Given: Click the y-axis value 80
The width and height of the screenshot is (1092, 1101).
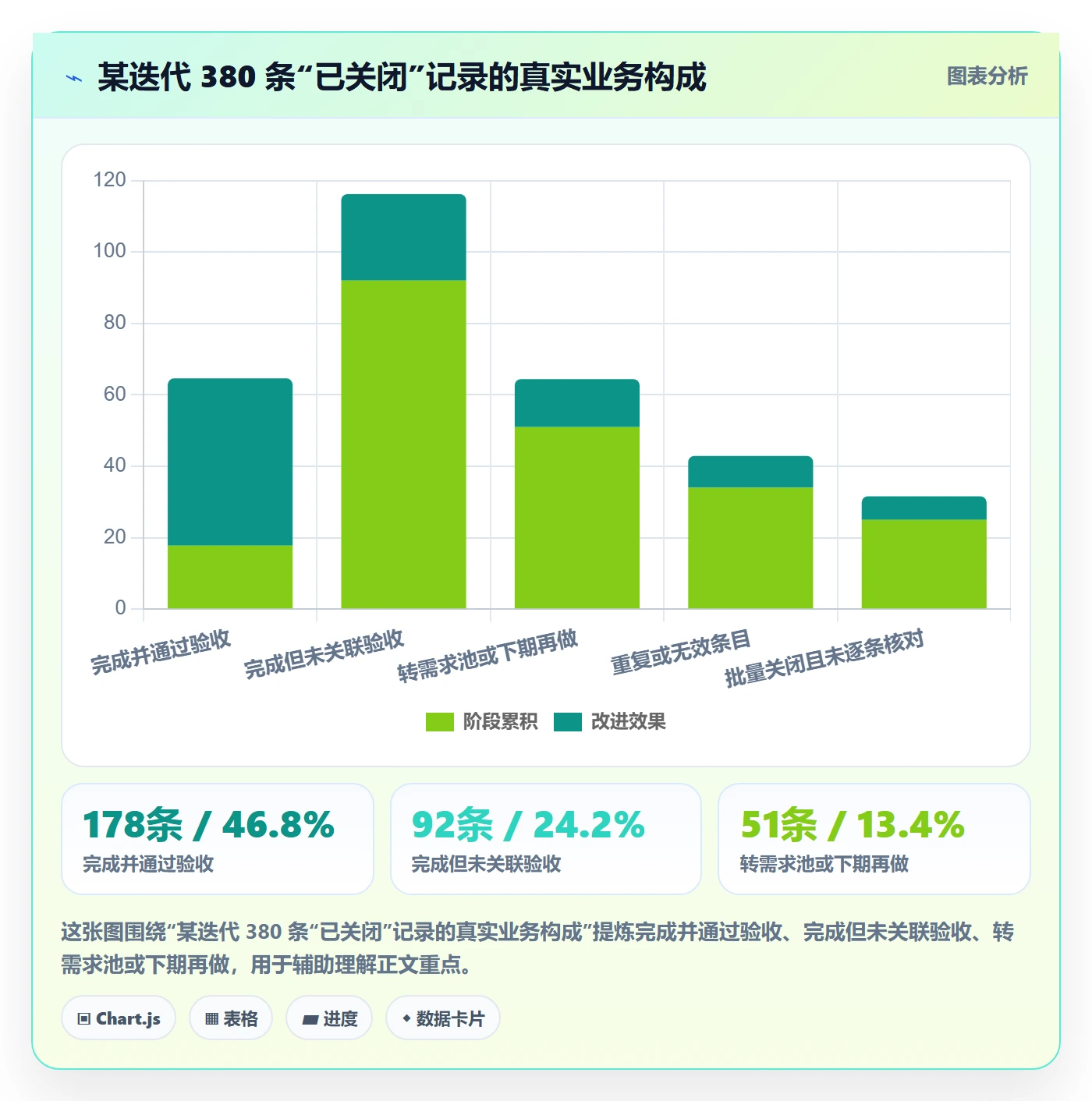Looking at the screenshot, I should tap(115, 323).
